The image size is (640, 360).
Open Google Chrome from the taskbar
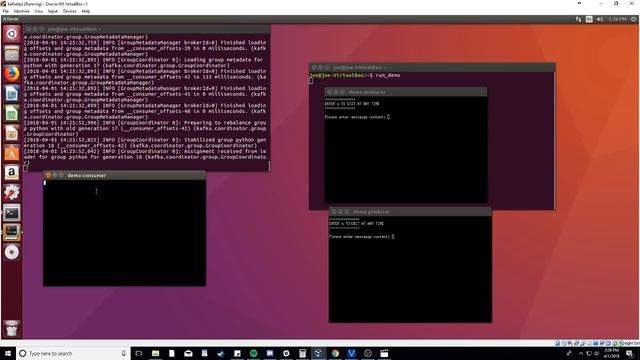tap(335, 353)
